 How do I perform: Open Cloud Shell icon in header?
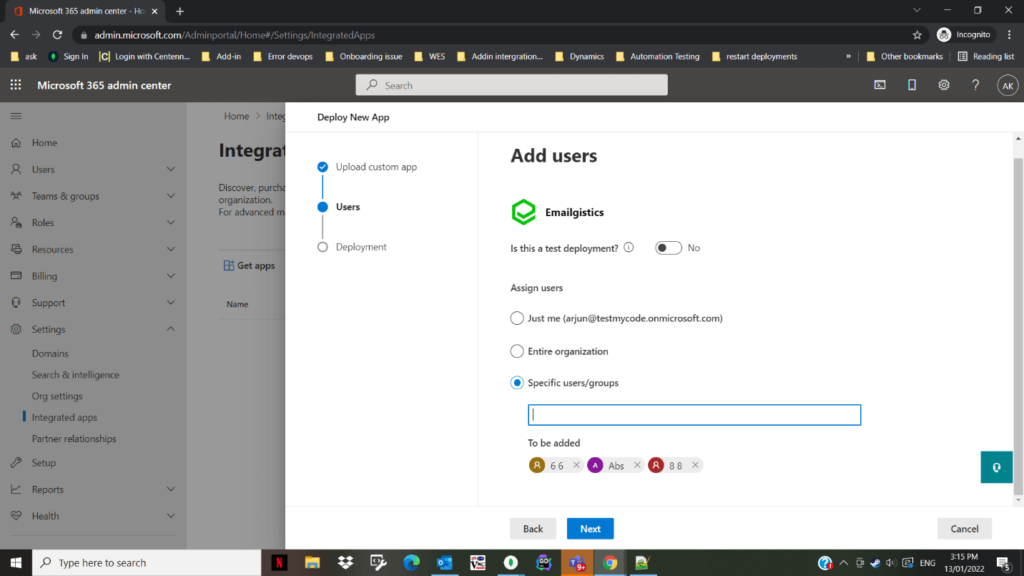point(880,85)
